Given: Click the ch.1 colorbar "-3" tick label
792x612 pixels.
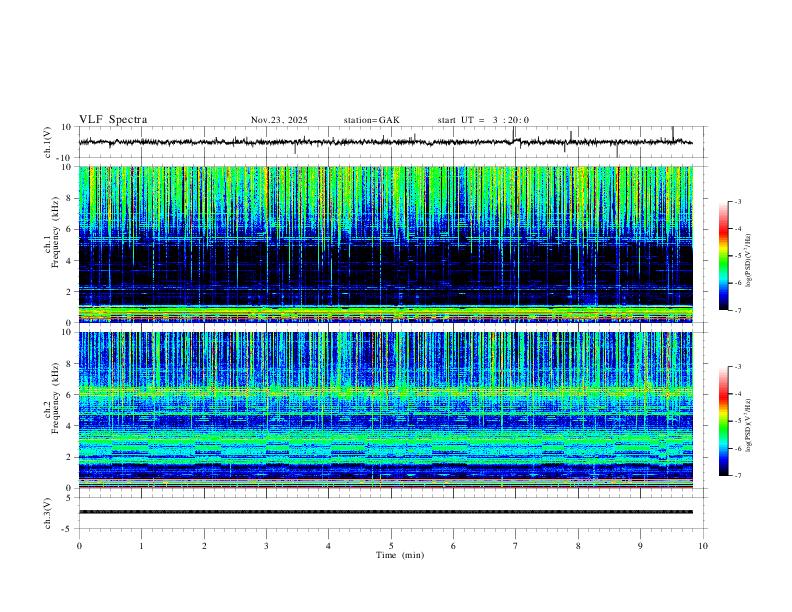Looking at the screenshot, I should point(738,202).
